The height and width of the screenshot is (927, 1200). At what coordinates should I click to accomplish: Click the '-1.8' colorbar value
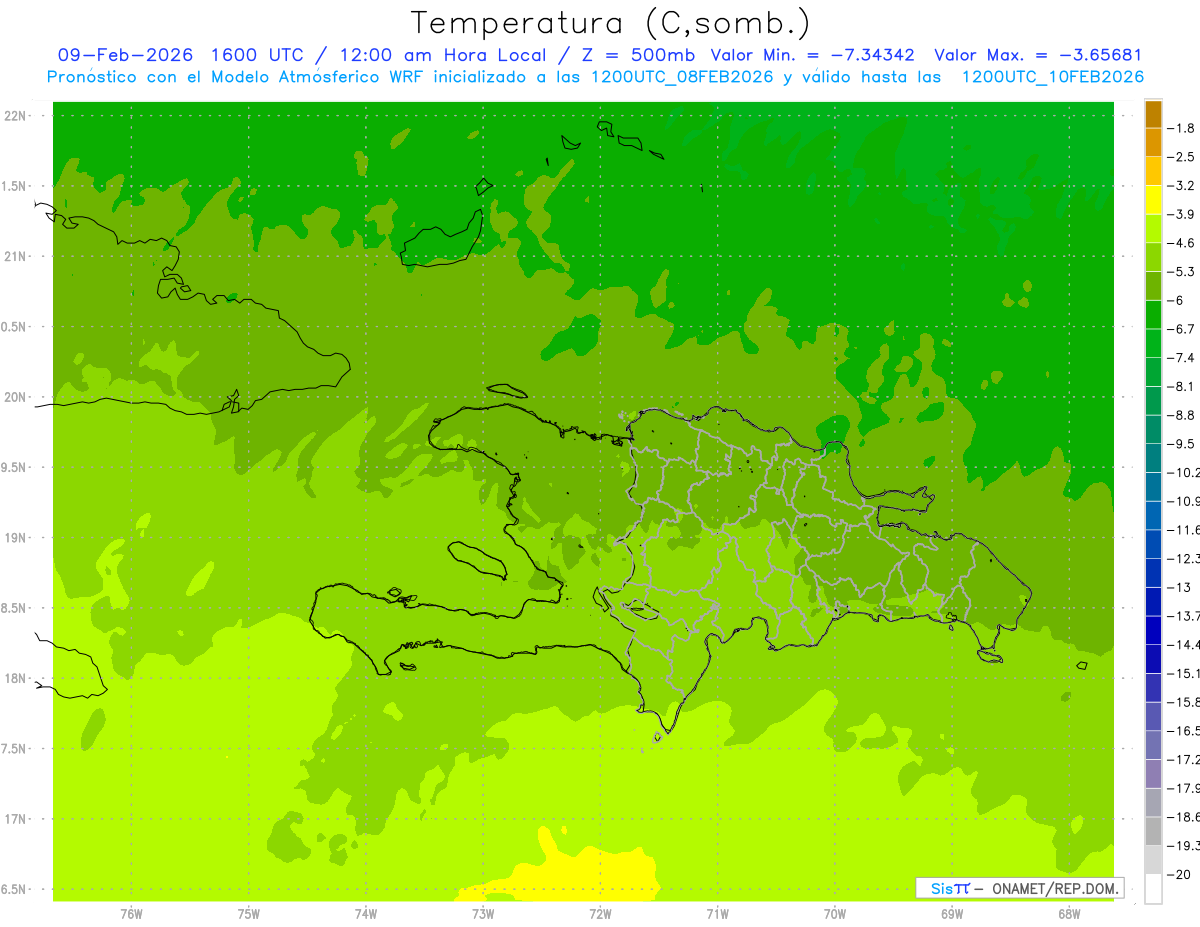tap(1181, 128)
